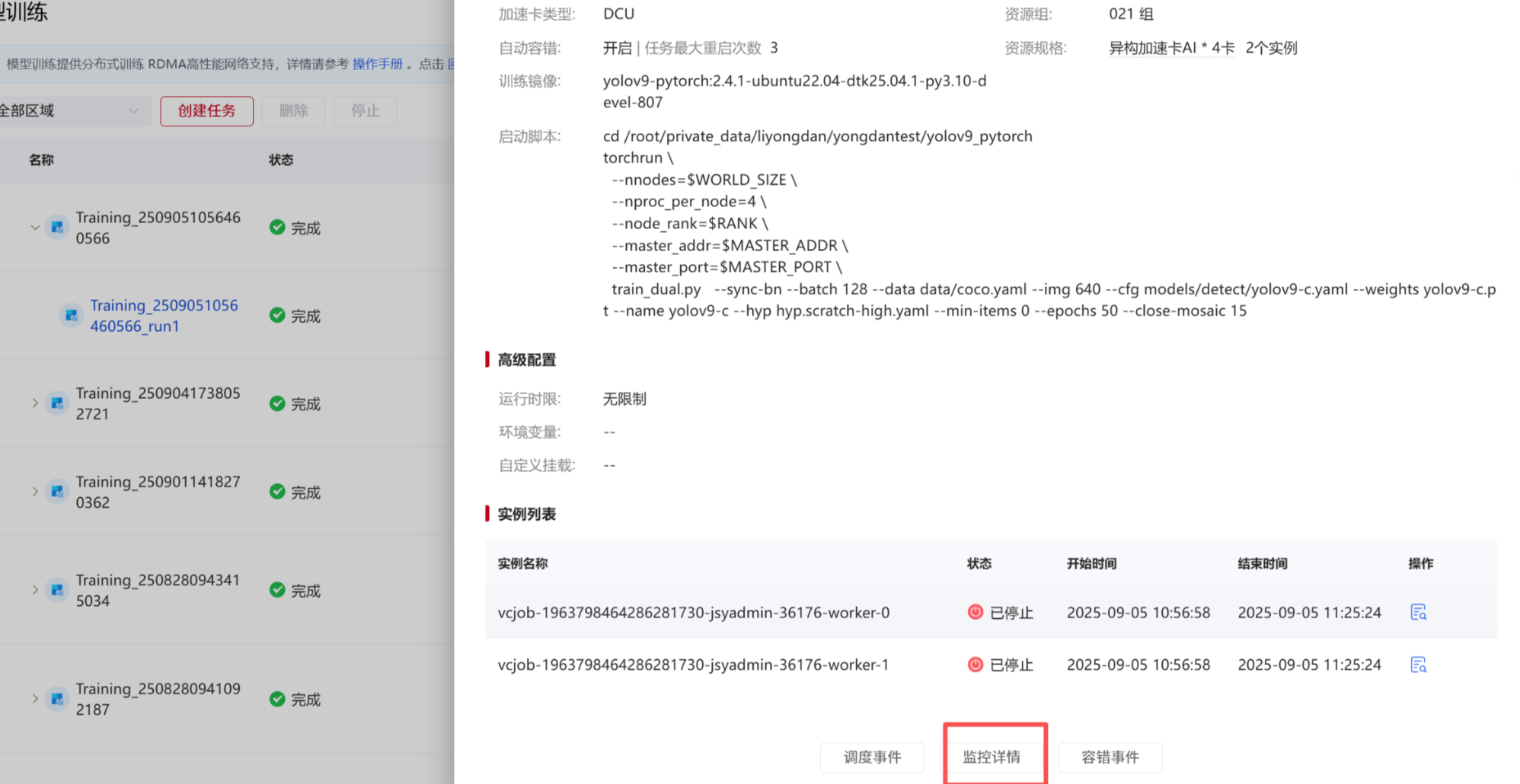Click task icon for Training_2509041738052721

coord(57,403)
